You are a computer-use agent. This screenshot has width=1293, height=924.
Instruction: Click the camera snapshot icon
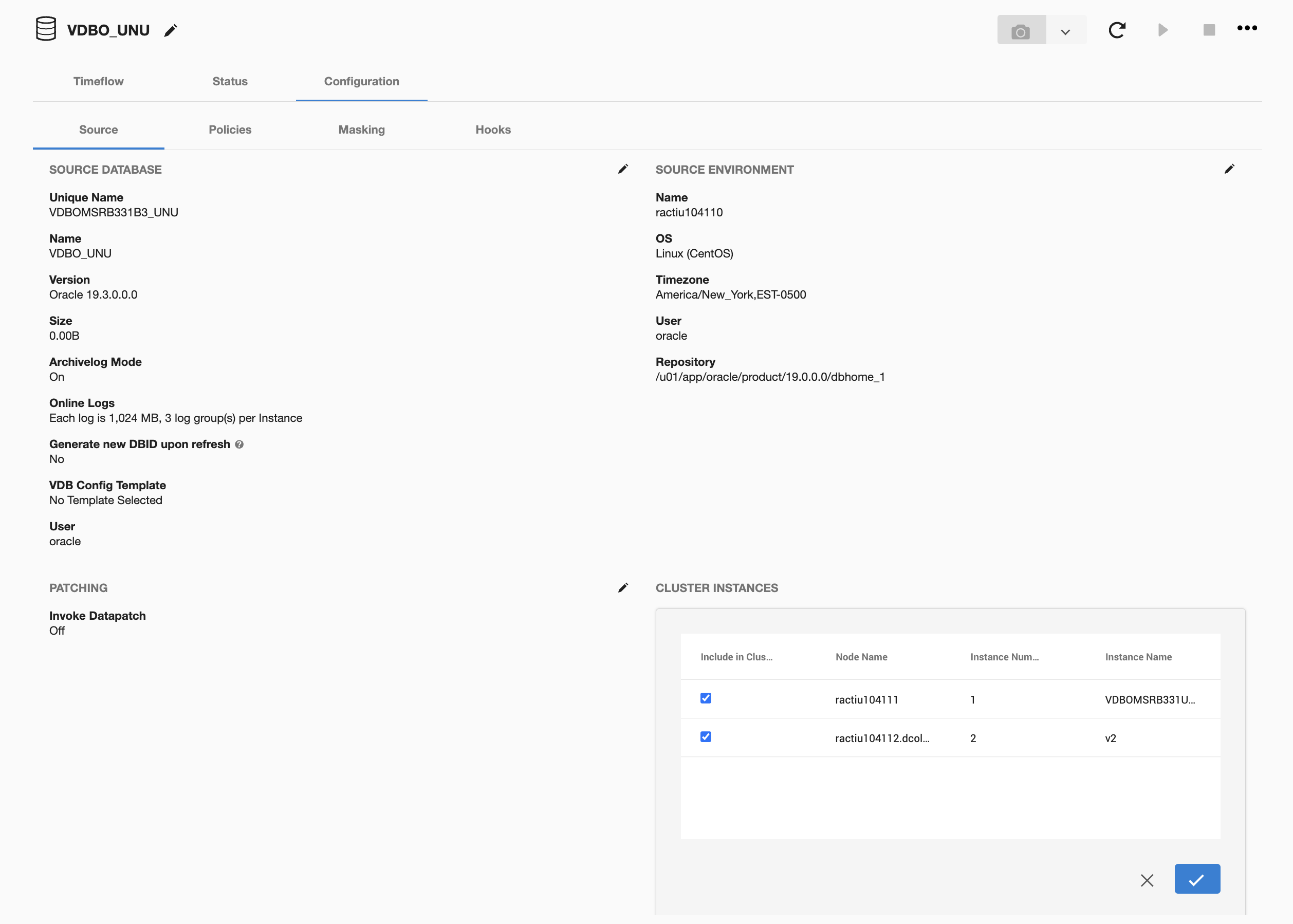tap(1021, 31)
